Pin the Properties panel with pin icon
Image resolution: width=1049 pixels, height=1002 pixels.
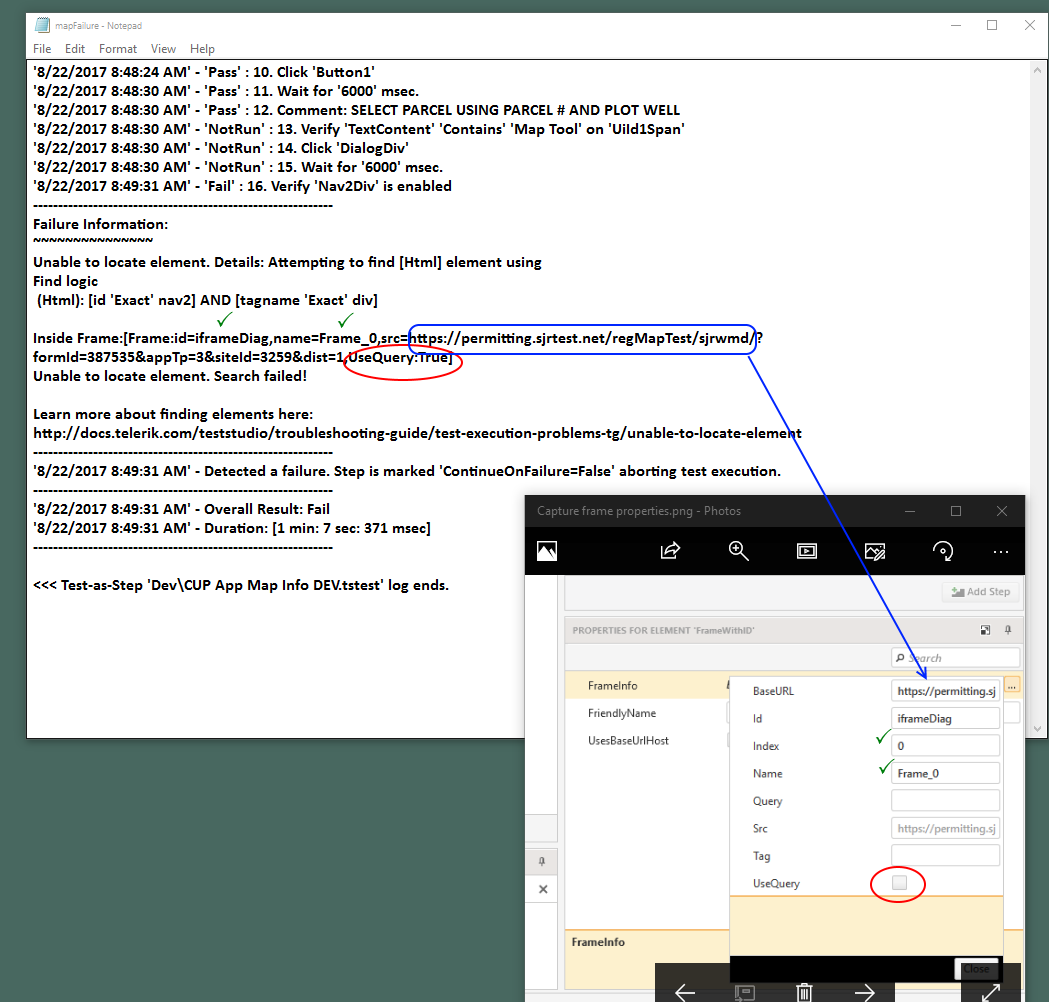(x=1008, y=631)
